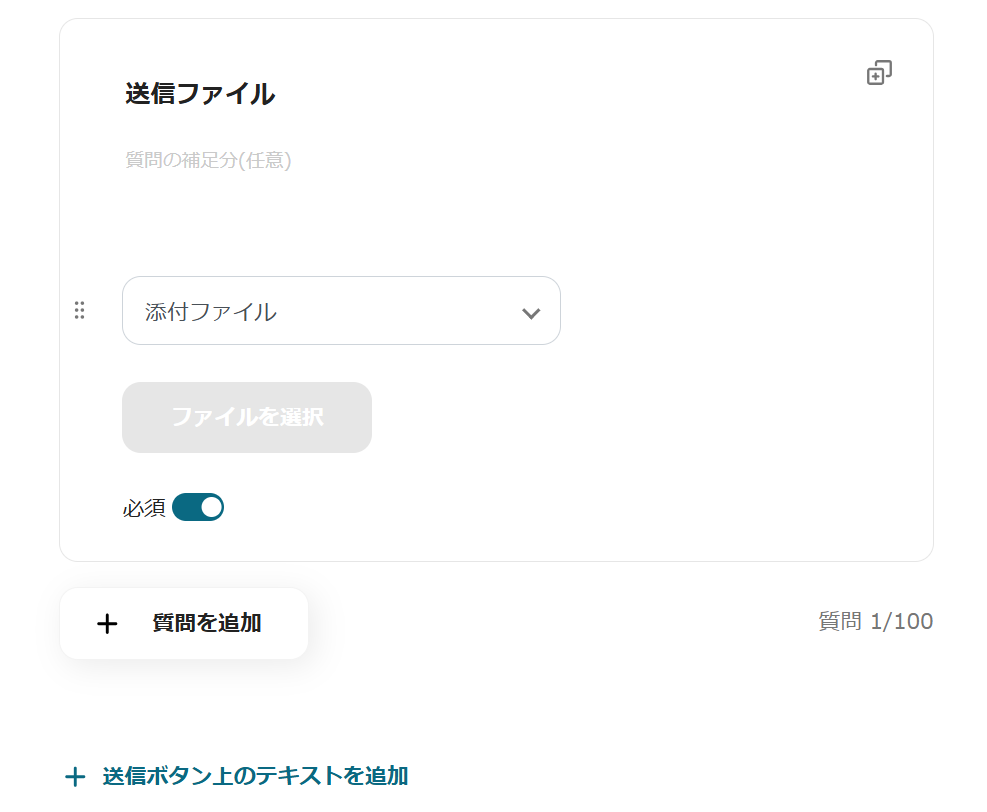Click the 送信ボタン上のテキストを追加 link
Image resolution: width=987 pixels, height=812 pixels.
pyautogui.click(x=255, y=776)
